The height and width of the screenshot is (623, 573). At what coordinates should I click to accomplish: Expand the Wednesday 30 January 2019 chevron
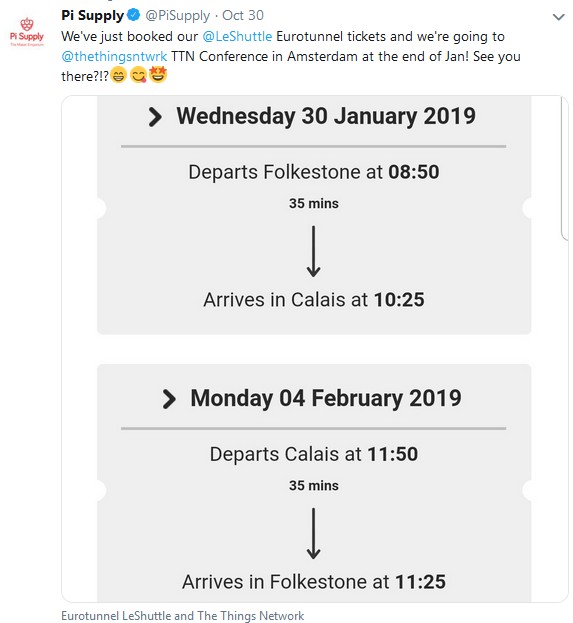pyautogui.click(x=155, y=117)
